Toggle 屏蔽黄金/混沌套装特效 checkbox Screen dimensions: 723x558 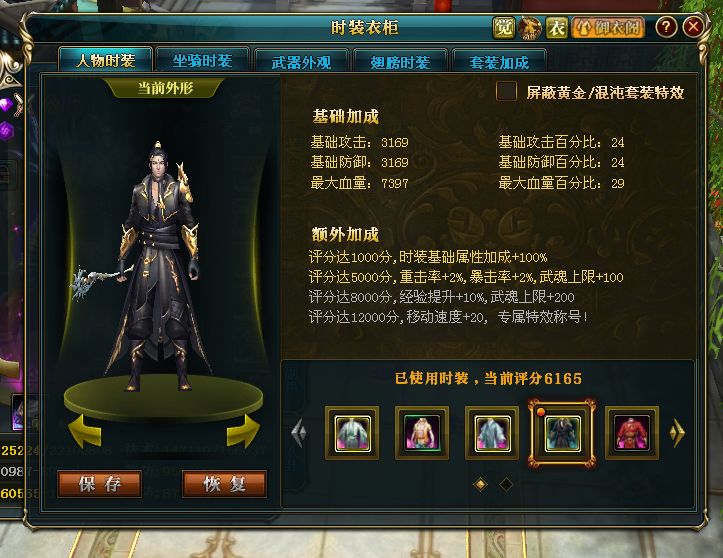[506, 91]
